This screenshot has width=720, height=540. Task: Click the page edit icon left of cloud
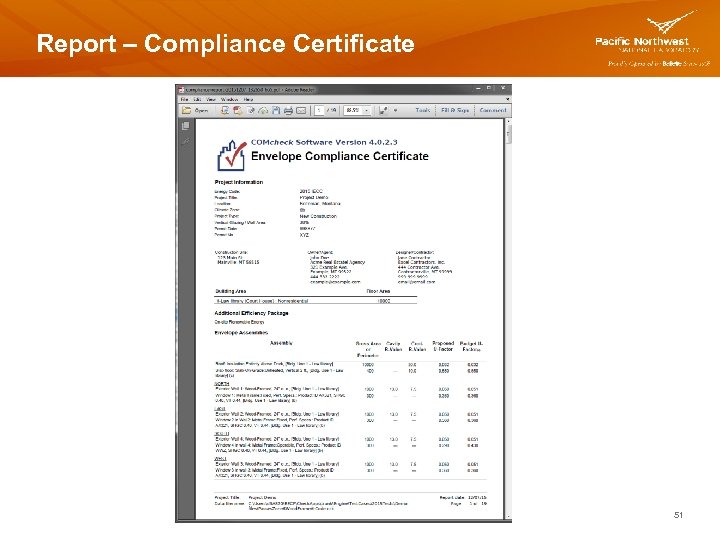pyautogui.click(x=251, y=111)
